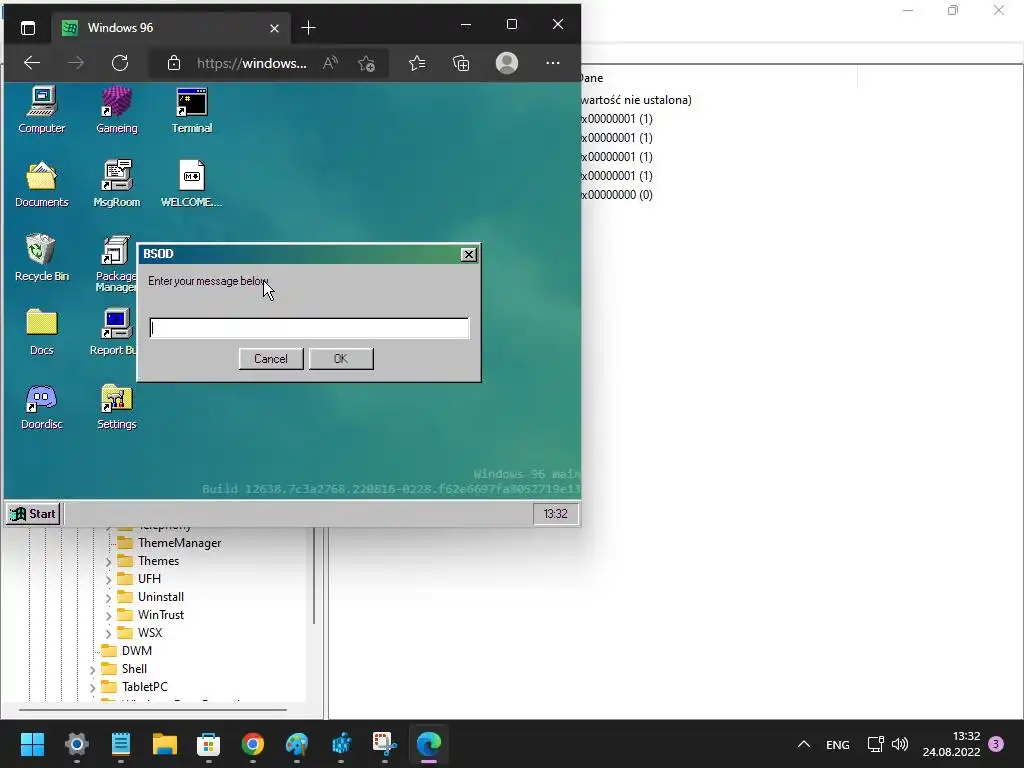Open the Report Bug desktop shortcut
Viewport: 1024px width, 768px height.
(114, 332)
